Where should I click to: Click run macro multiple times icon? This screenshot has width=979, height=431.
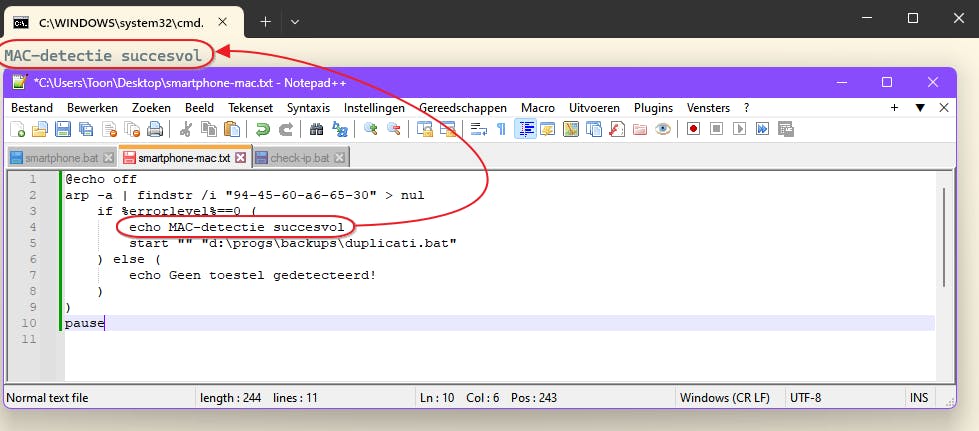click(x=762, y=129)
